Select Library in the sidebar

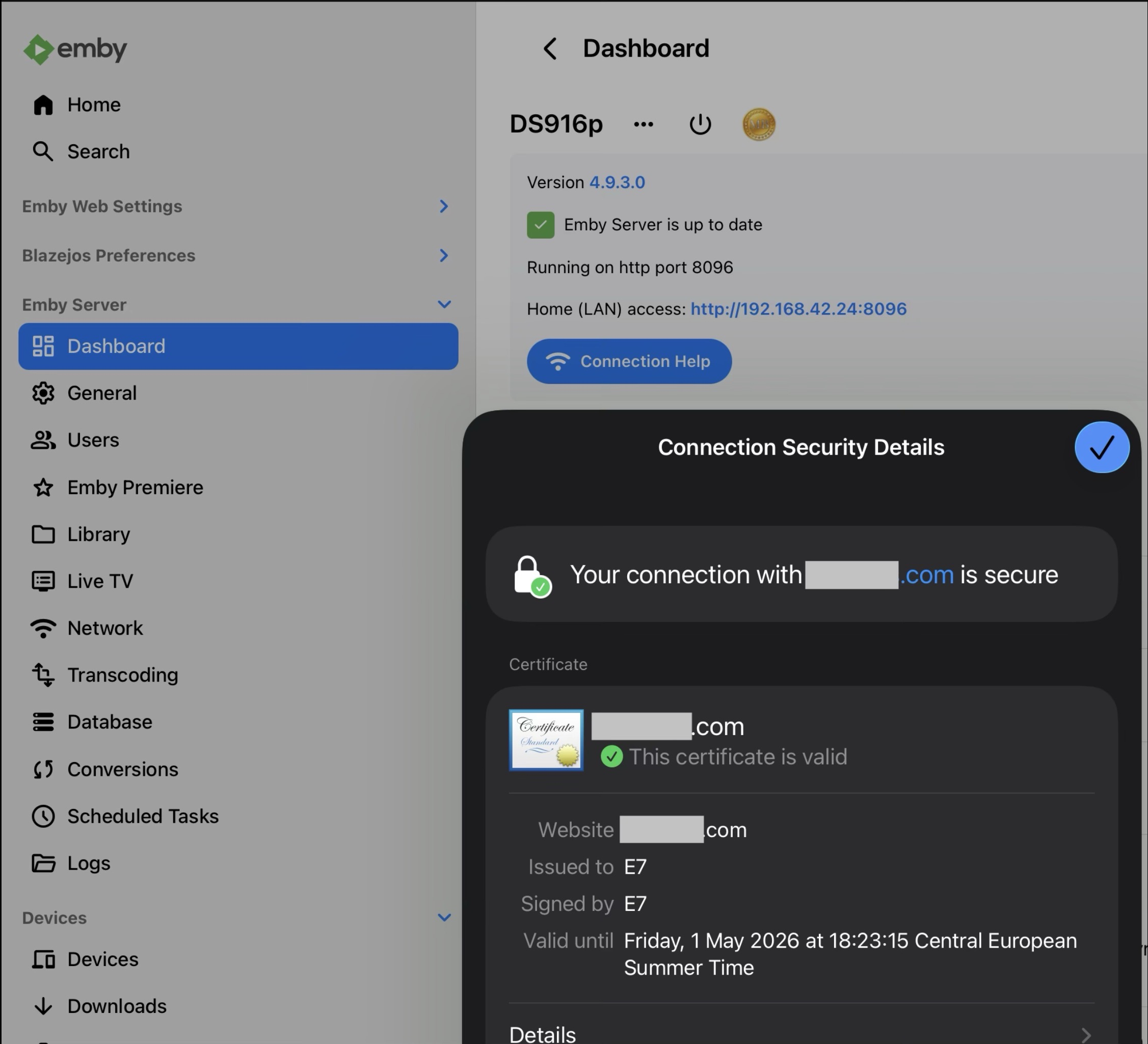tap(98, 534)
